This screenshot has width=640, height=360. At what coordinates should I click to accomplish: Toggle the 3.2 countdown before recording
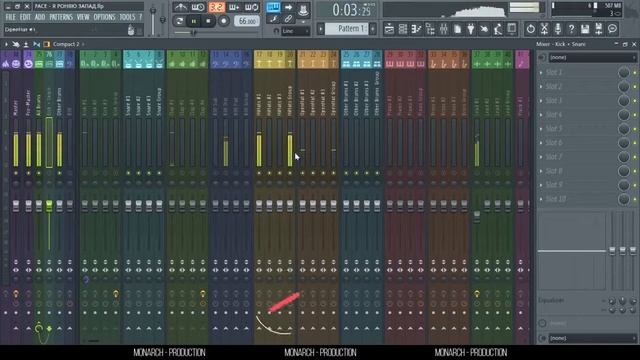coord(216,7)
